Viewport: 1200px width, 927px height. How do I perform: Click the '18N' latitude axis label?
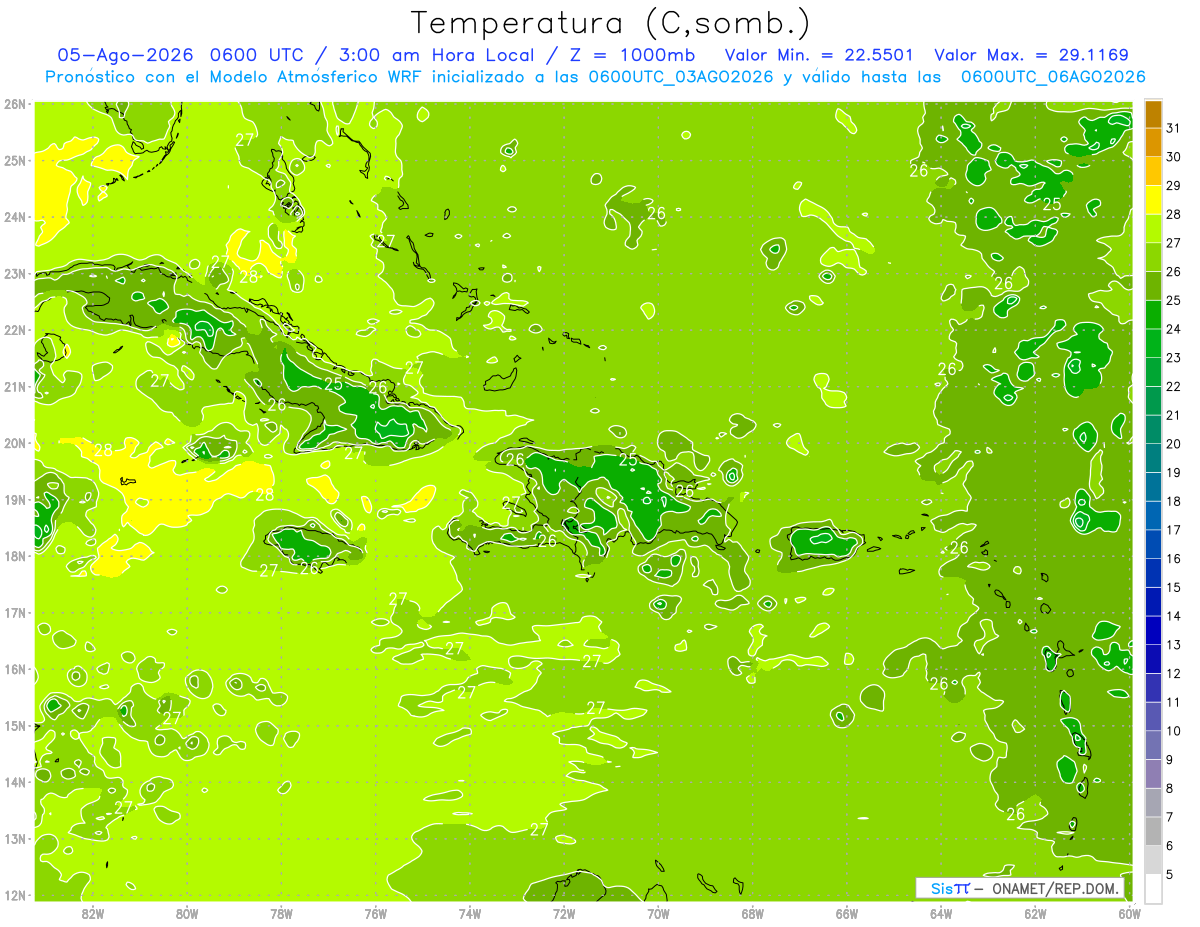15,556
